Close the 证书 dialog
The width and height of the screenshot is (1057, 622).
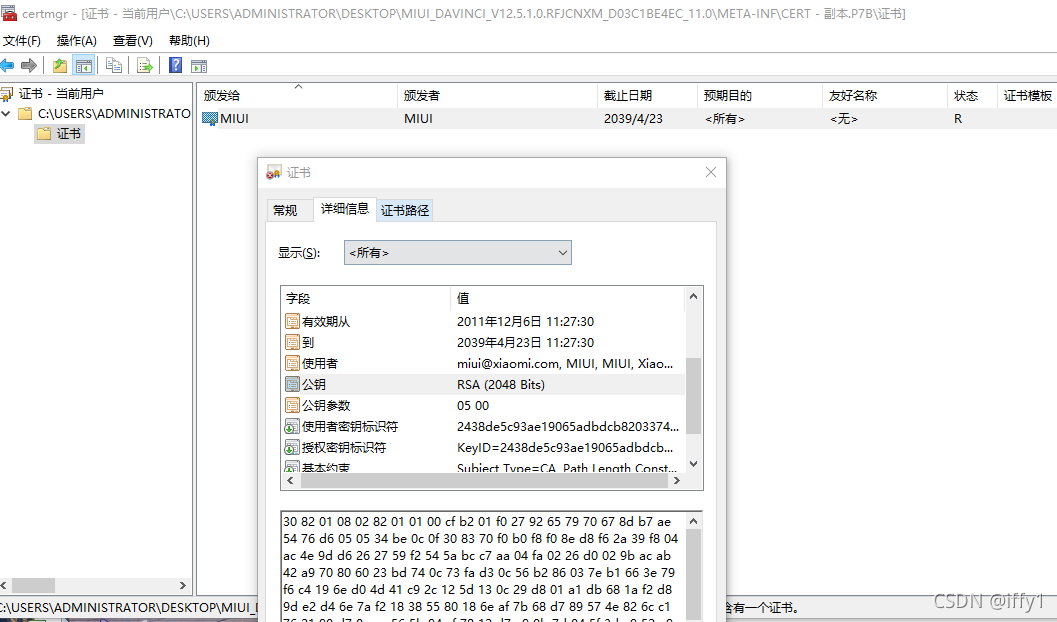tap(711, 173)
